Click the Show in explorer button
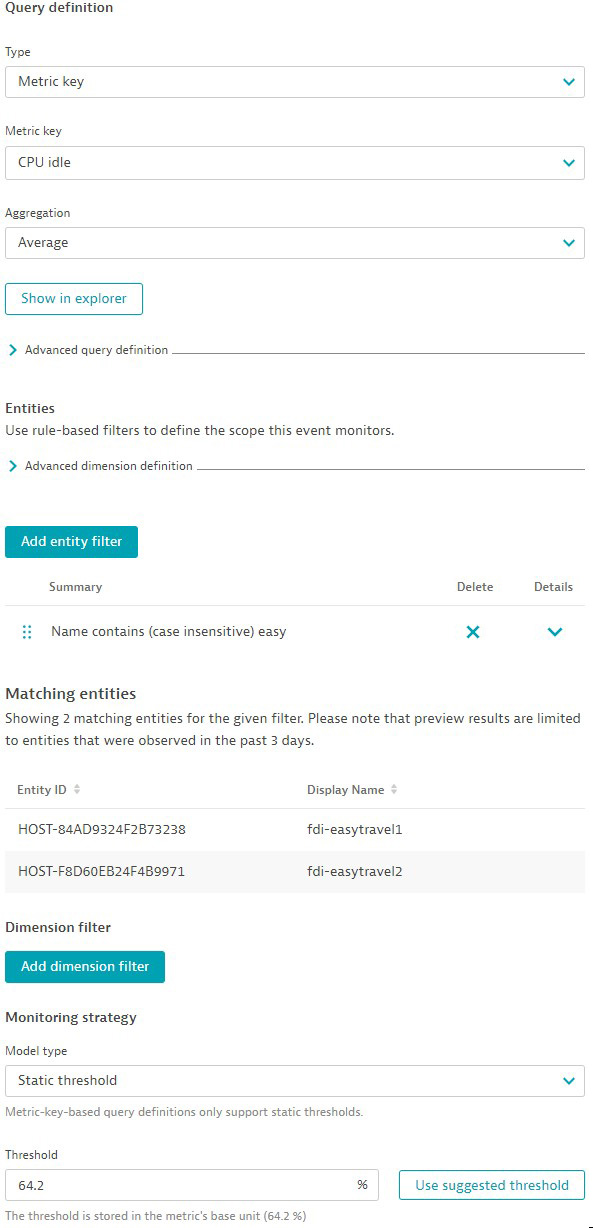Screen dimensions: 593x1228 [73, 298]
